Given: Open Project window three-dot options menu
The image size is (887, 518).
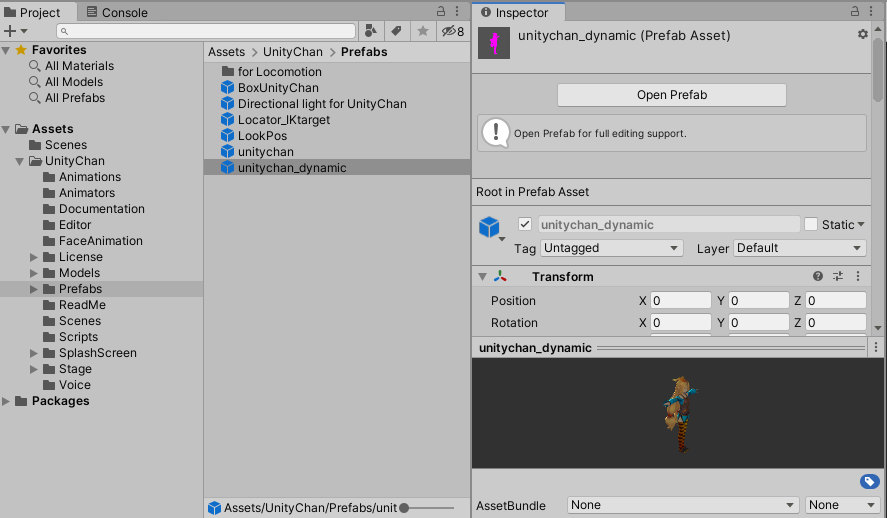Looking at the screenshot, I should [x=457, y=11].
